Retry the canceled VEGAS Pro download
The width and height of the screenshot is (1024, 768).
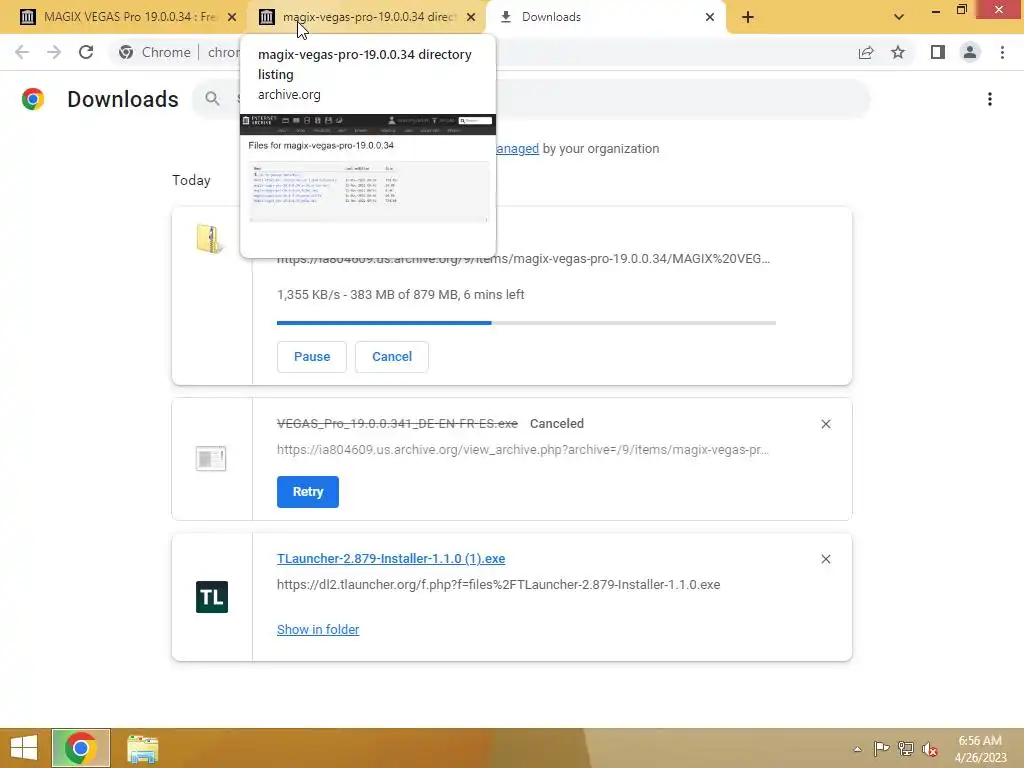coord(308,492)
